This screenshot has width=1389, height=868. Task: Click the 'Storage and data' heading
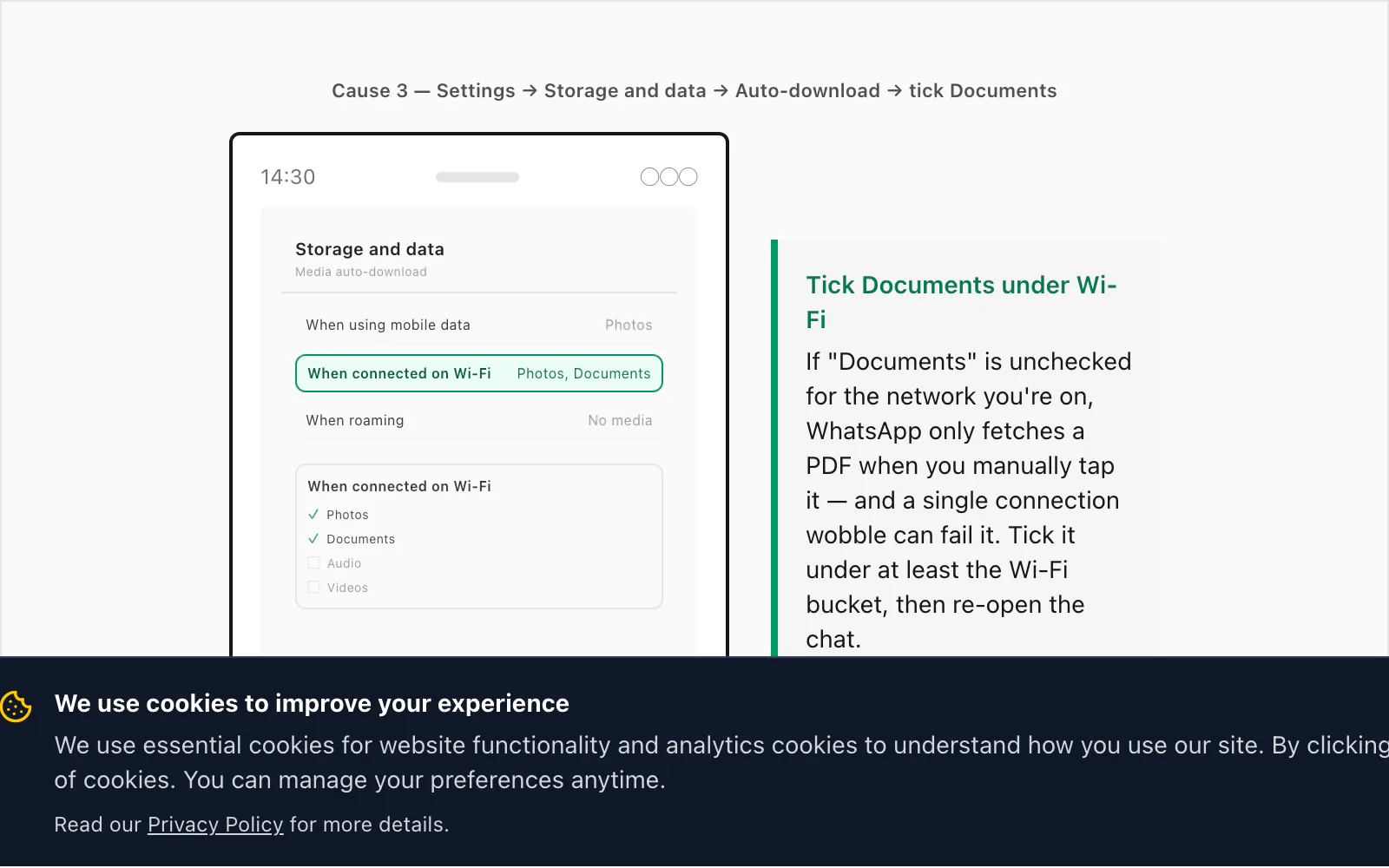(370, 249)
